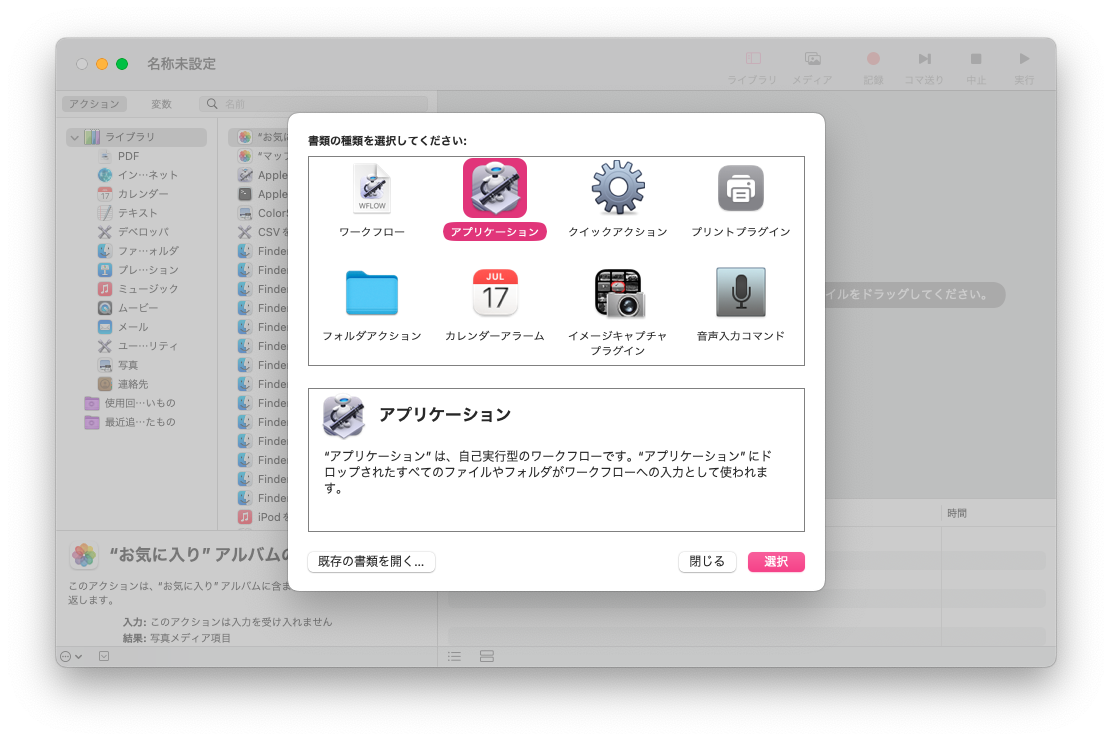The width and height of the screenshot is (1112, 741).
Task: Click the iPod action row
Action: coord(262,517)
